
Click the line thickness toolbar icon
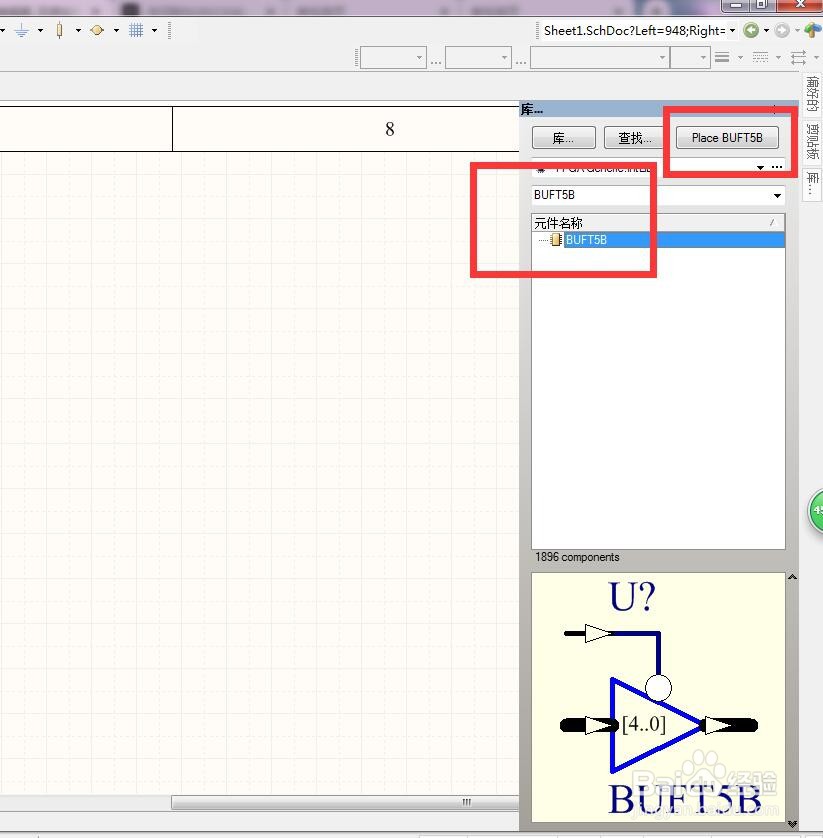click(722, 57)
